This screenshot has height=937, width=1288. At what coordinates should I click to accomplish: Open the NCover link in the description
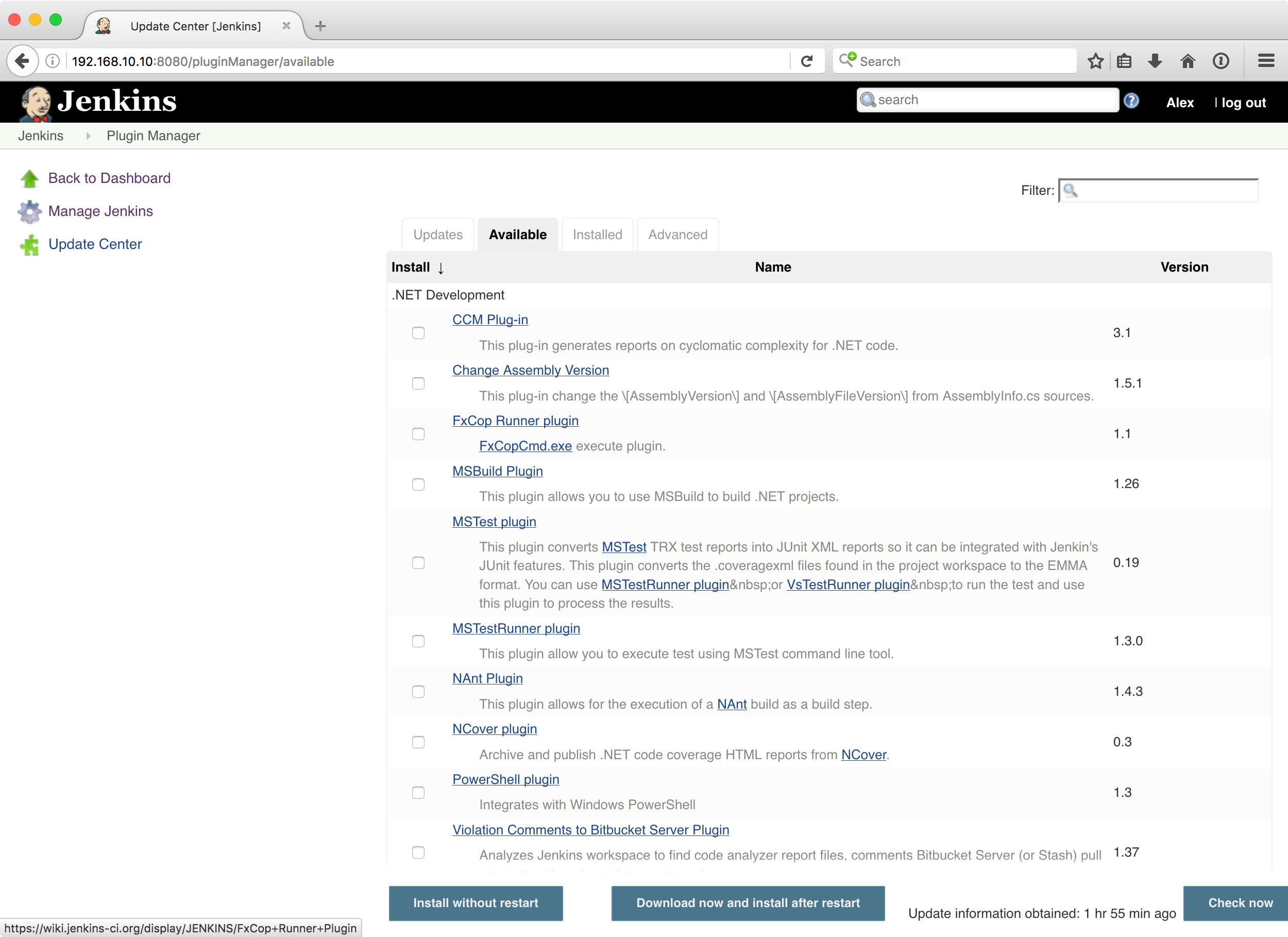coord(863,755)
